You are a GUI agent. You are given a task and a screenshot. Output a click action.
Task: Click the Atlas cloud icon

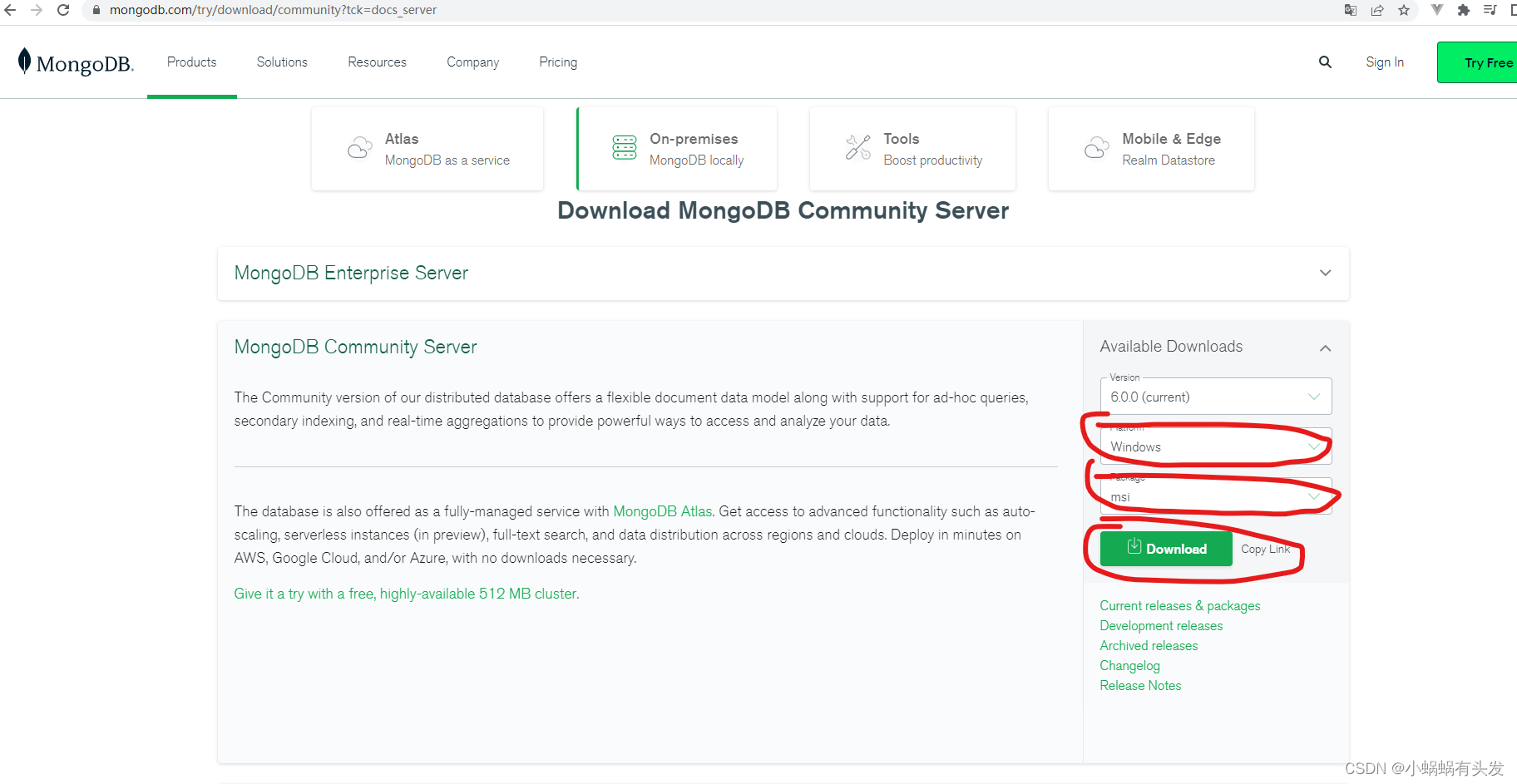(x=359, y=148)
